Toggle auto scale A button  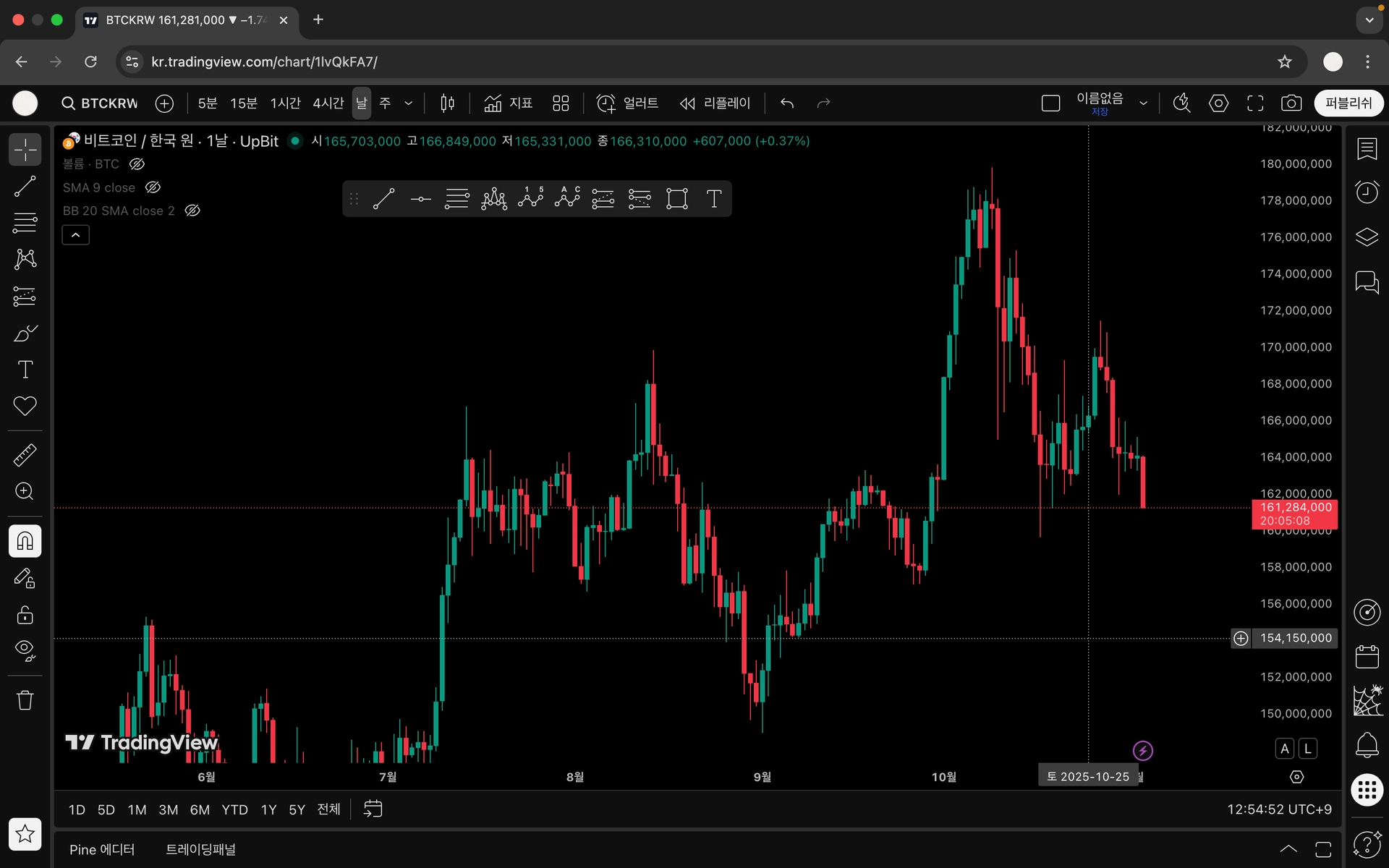point(1285,749)
